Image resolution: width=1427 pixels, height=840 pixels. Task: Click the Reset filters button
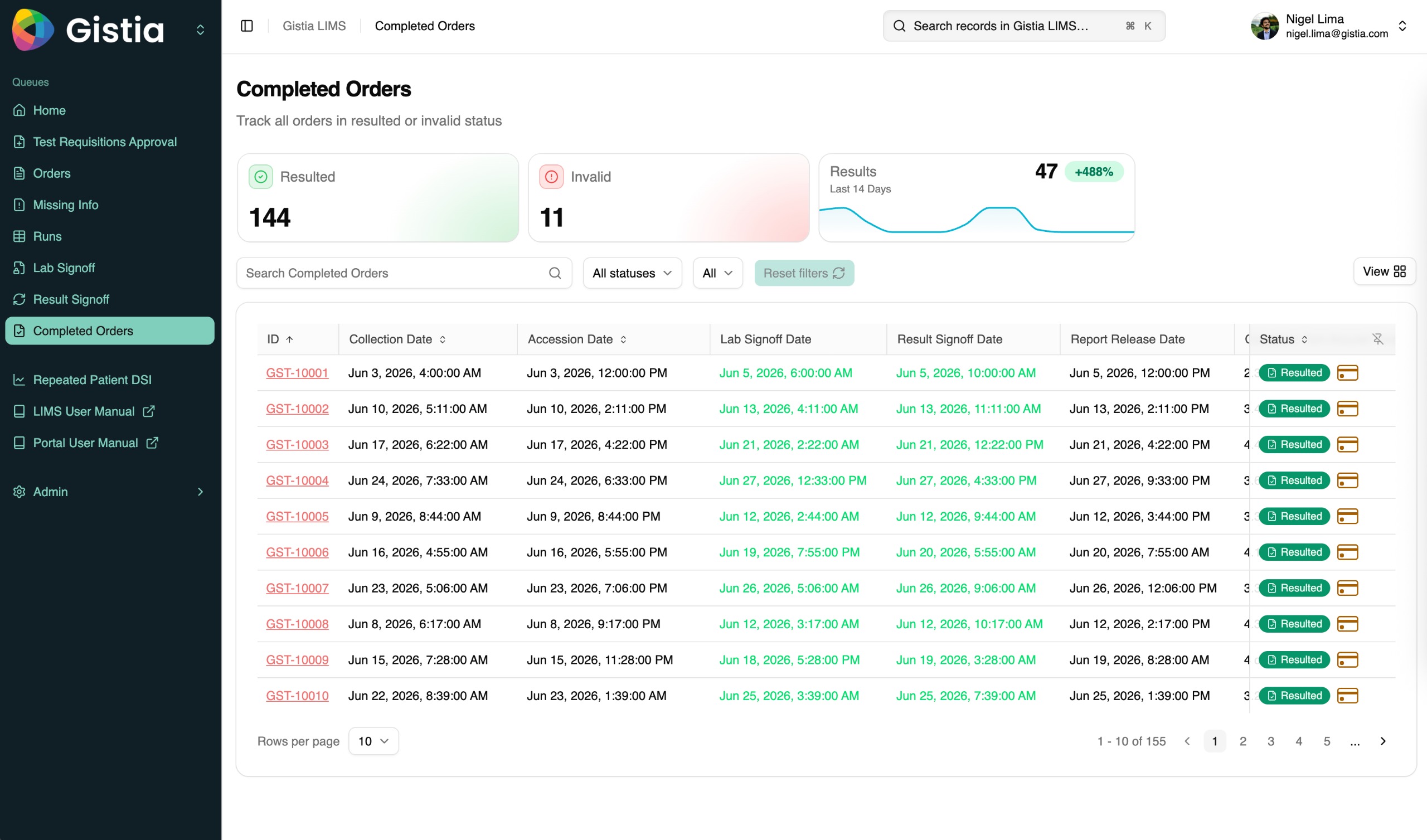point(804,273)
